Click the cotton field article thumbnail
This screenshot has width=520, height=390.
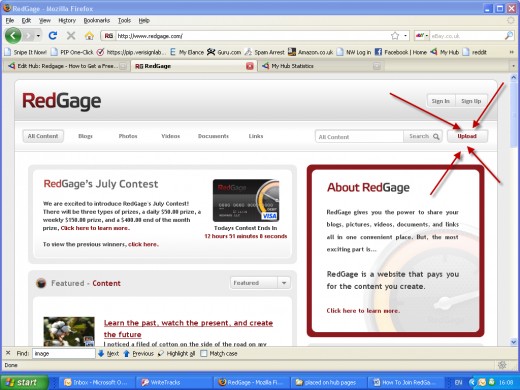(69, 331)
